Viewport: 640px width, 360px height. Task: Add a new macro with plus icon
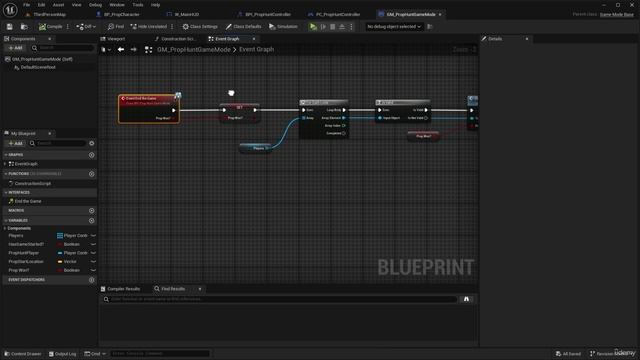point(91,211)
